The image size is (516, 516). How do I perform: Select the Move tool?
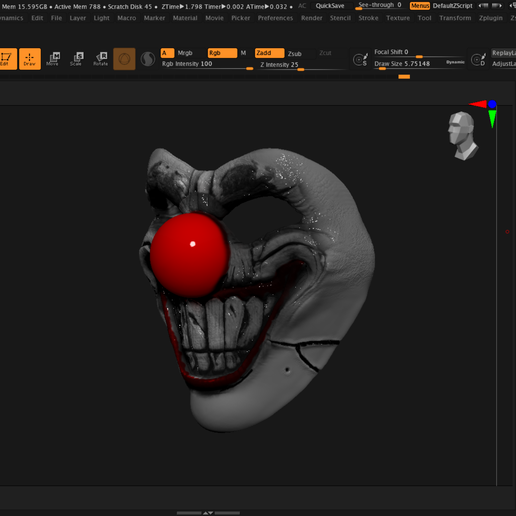53,59
